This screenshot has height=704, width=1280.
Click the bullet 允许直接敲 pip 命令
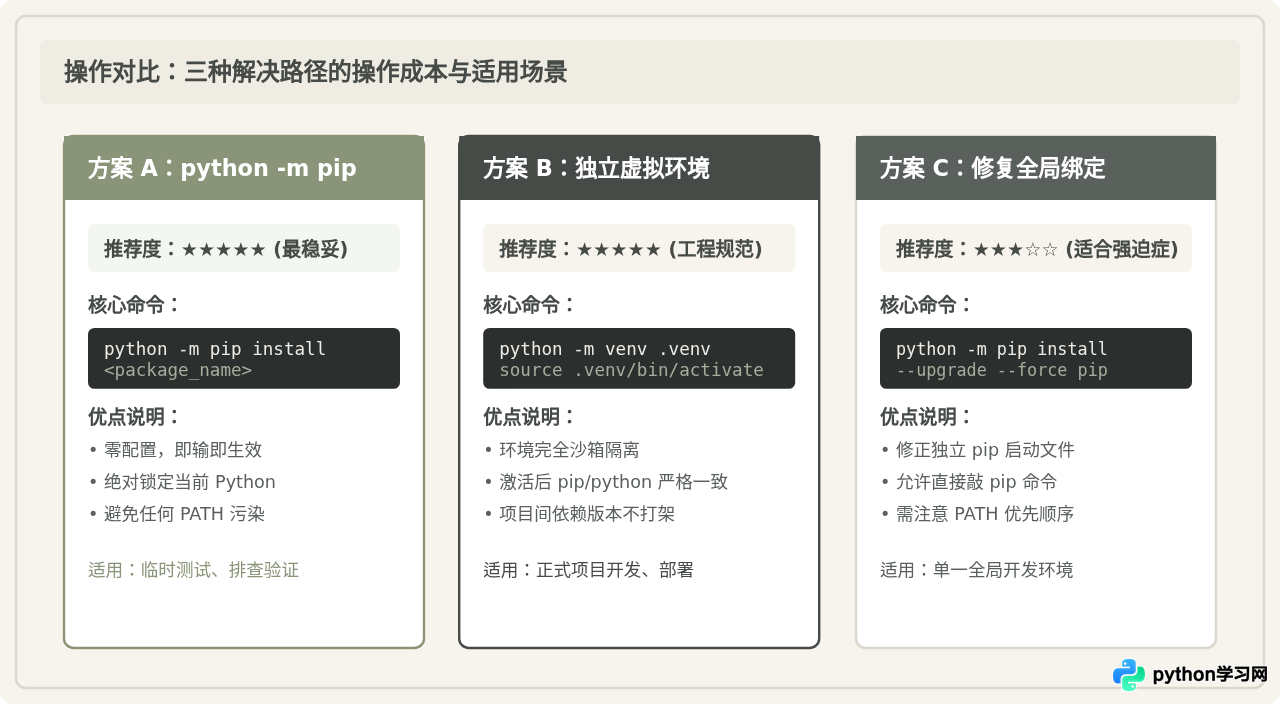(969, 482)
